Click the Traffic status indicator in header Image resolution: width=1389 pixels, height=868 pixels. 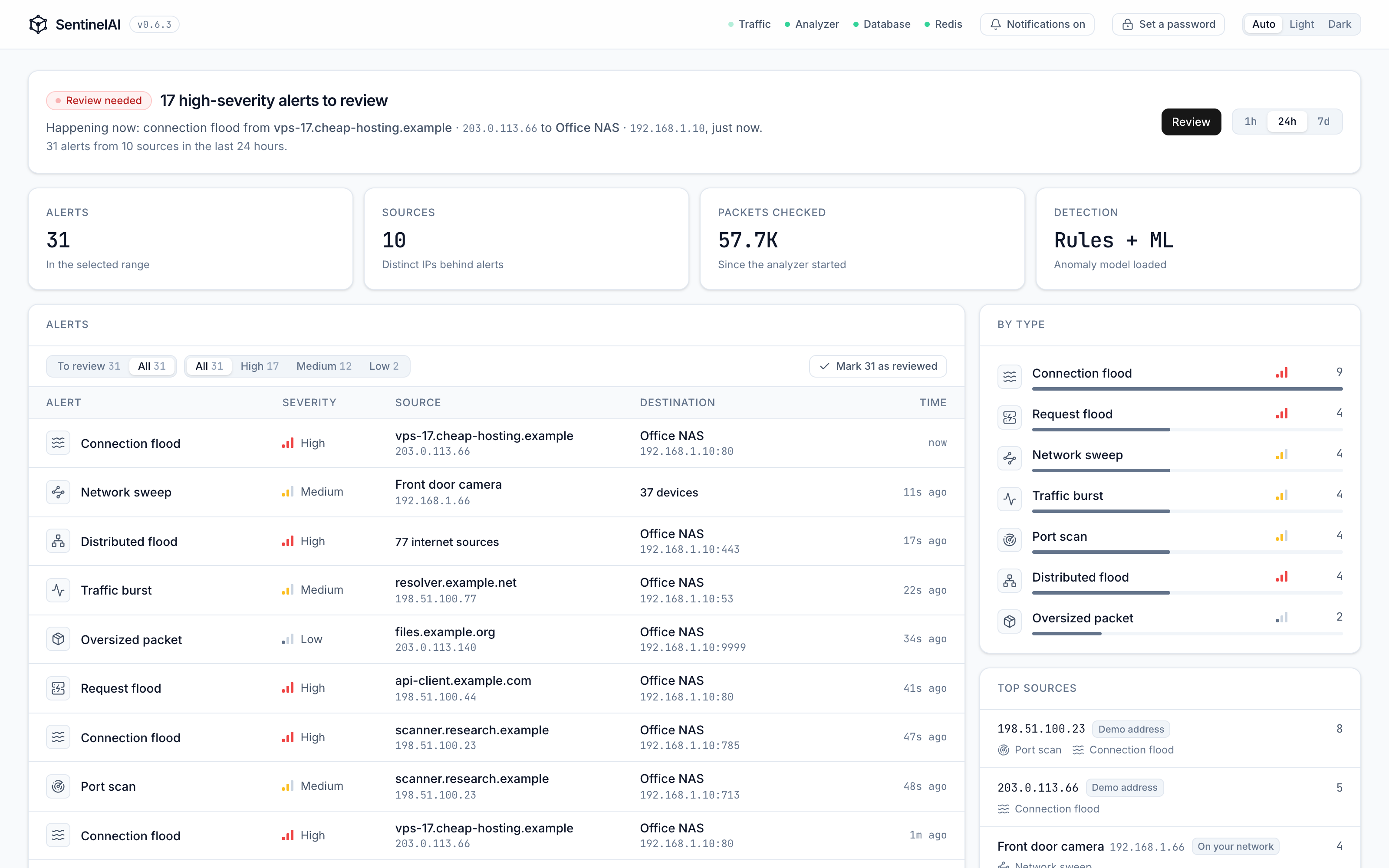click(x=749, y=24)
